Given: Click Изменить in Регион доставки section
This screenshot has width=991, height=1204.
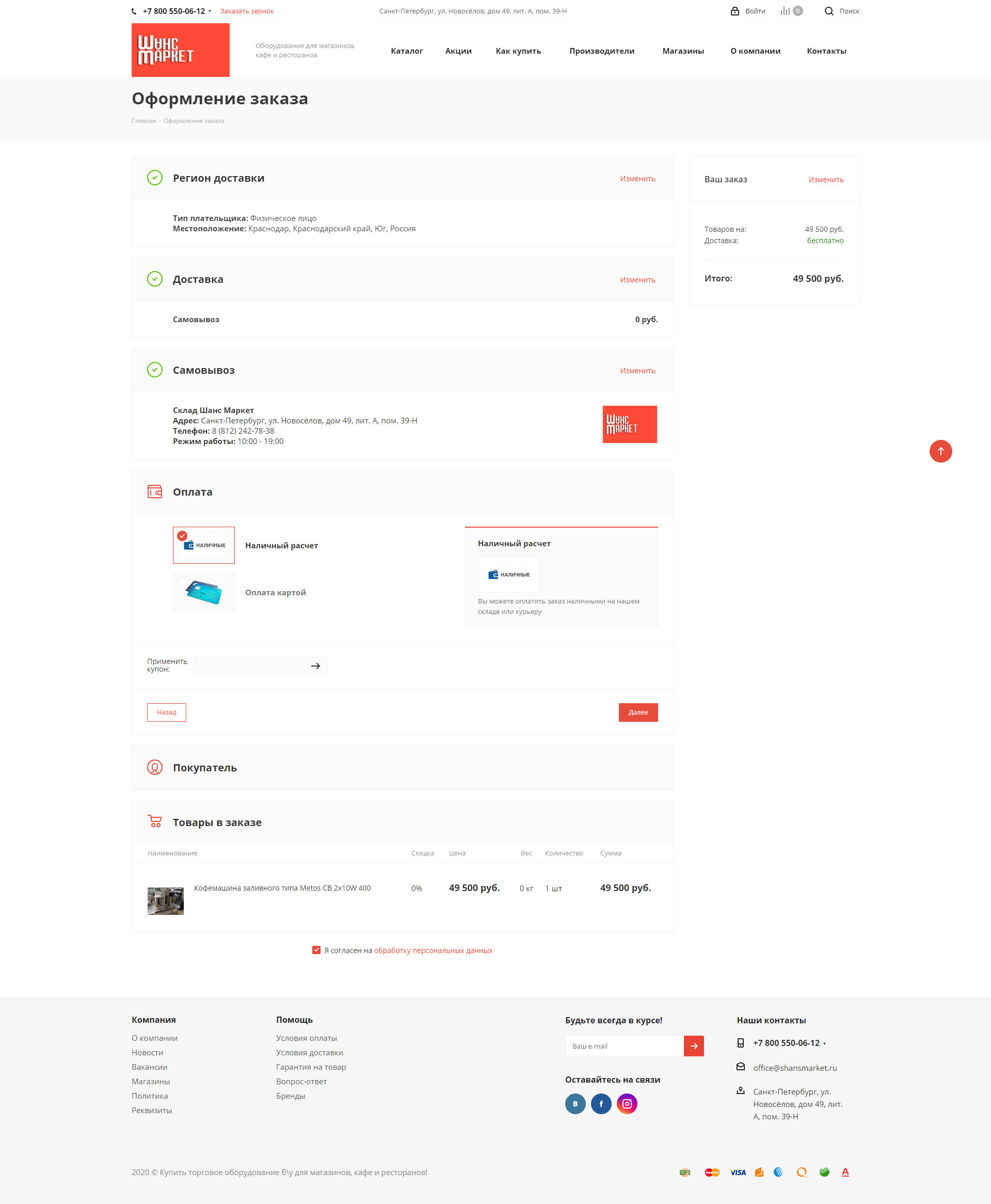Looking at the screenshot, I should tap(637, 179).
